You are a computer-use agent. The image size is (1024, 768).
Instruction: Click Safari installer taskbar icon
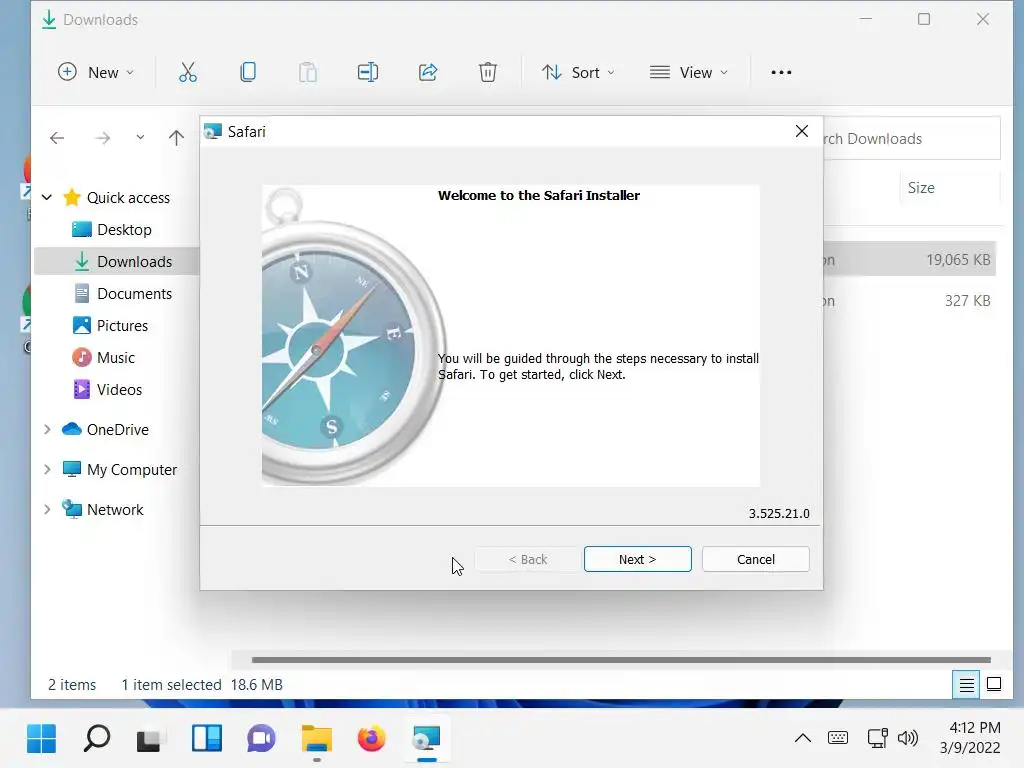426,739
